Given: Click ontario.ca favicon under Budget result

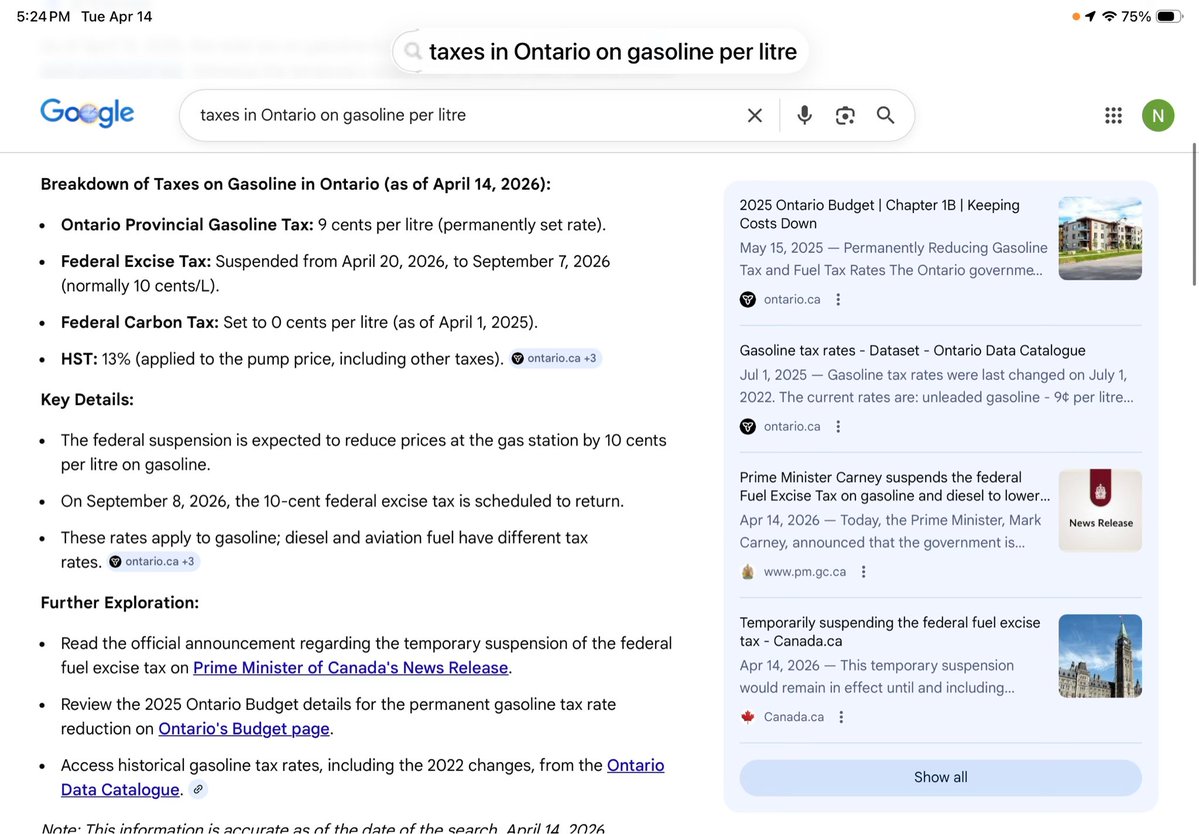Looking at the screenshot, I should [748, 300].
